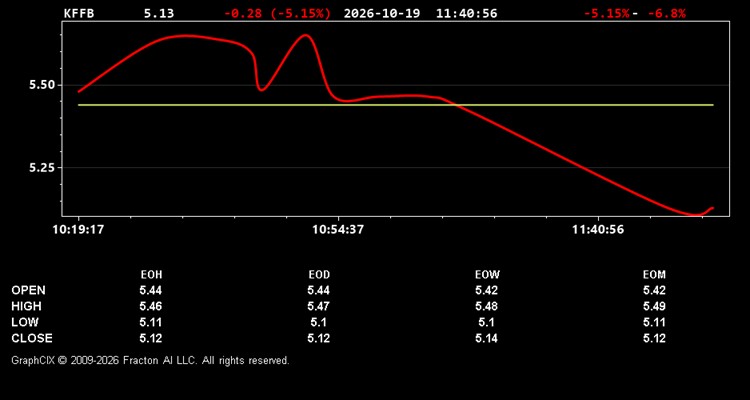Click the 11:40:56 x-axis time label

pos(598,230)
